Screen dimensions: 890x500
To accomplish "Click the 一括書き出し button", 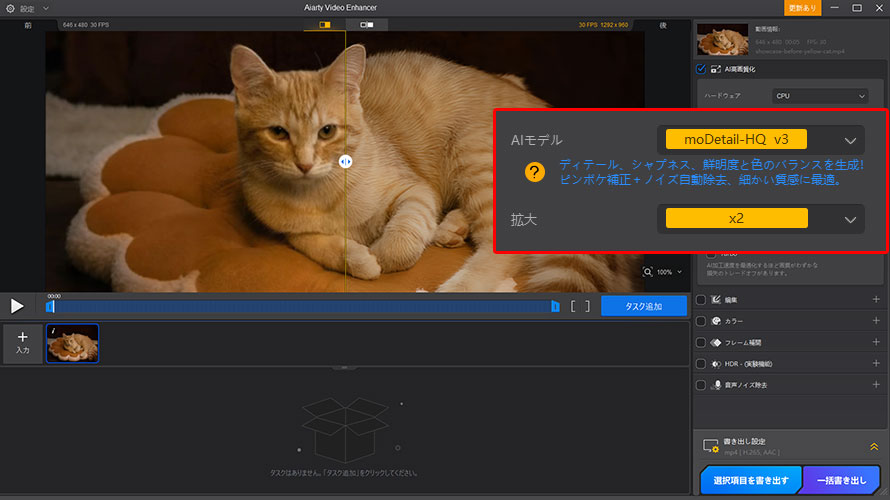I will 842,480.
